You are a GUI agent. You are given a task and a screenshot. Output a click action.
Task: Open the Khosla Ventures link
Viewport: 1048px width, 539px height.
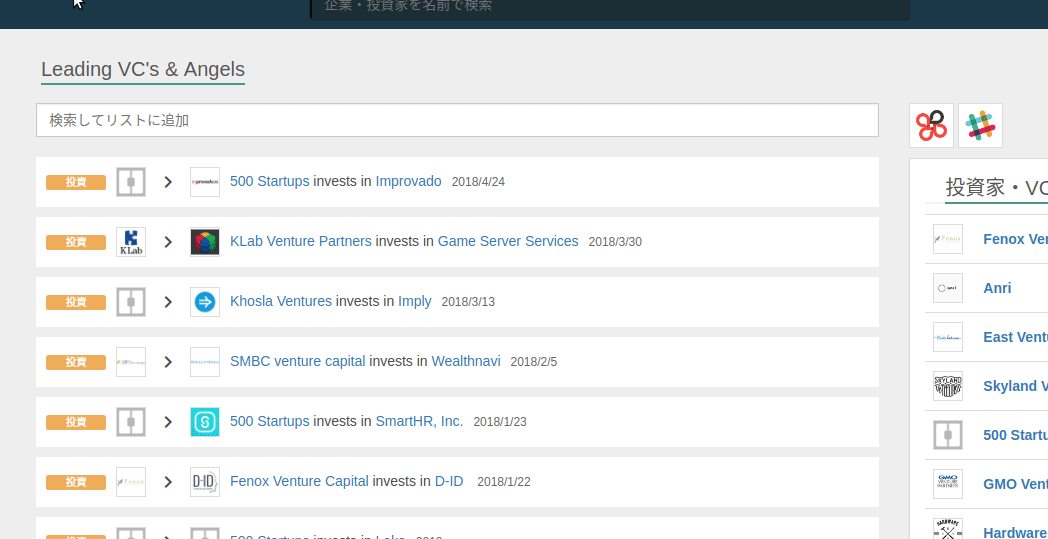[281, 302]
